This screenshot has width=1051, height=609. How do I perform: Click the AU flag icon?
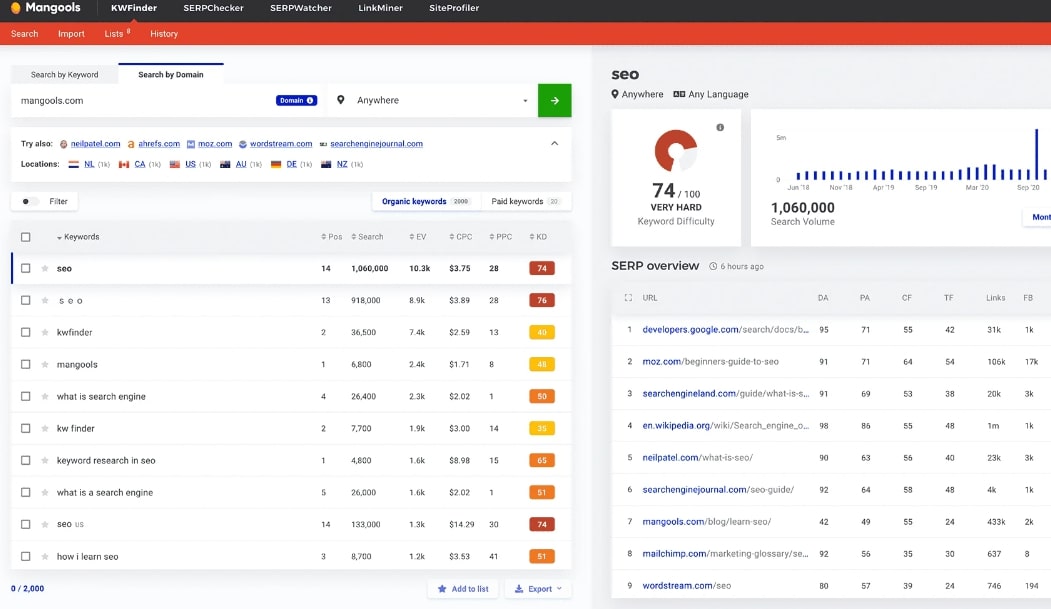pos(225,164)
